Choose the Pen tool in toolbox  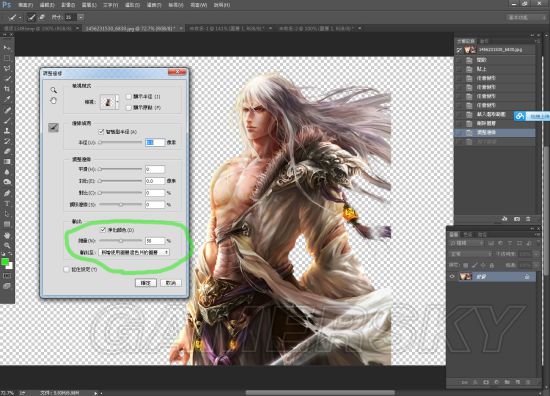pos(7,193)
